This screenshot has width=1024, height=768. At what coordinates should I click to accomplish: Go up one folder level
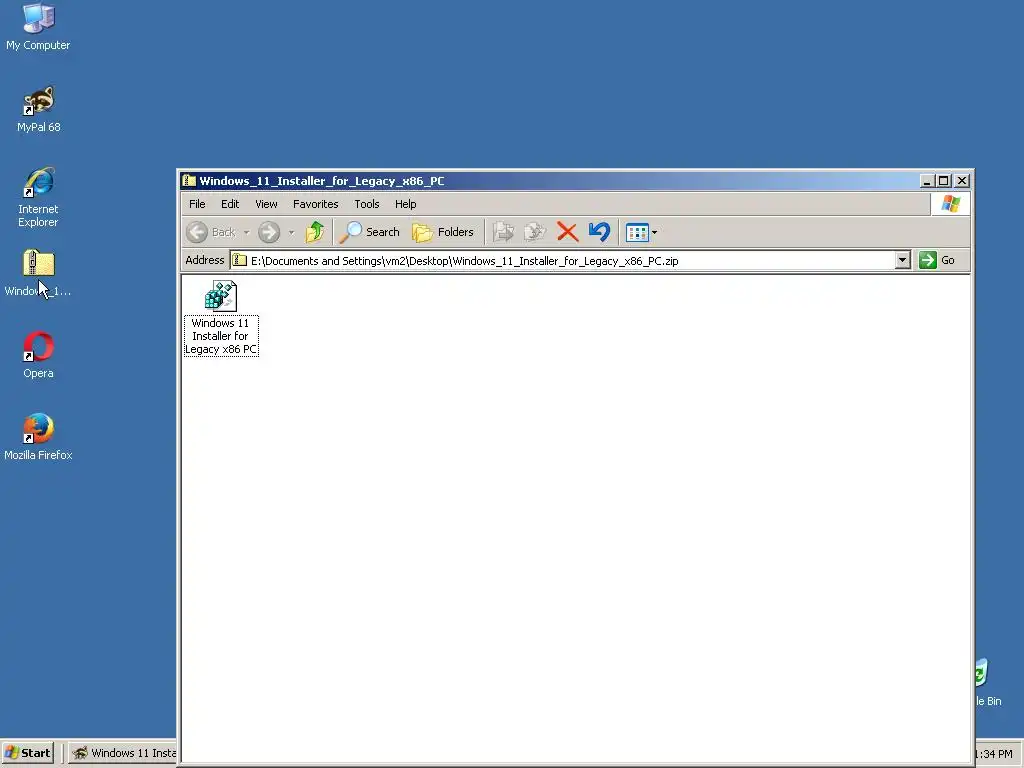(x=315, y=232)
